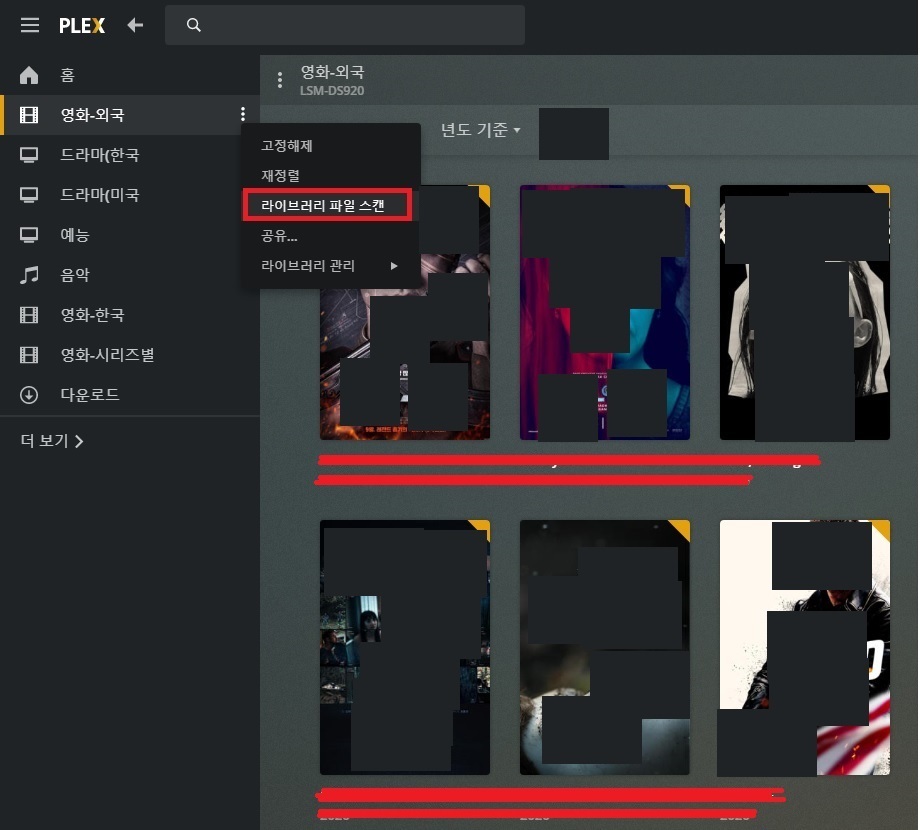Select 라이브러리 파일 스캔 menu entry
The image size is (920, 830).
327,205
